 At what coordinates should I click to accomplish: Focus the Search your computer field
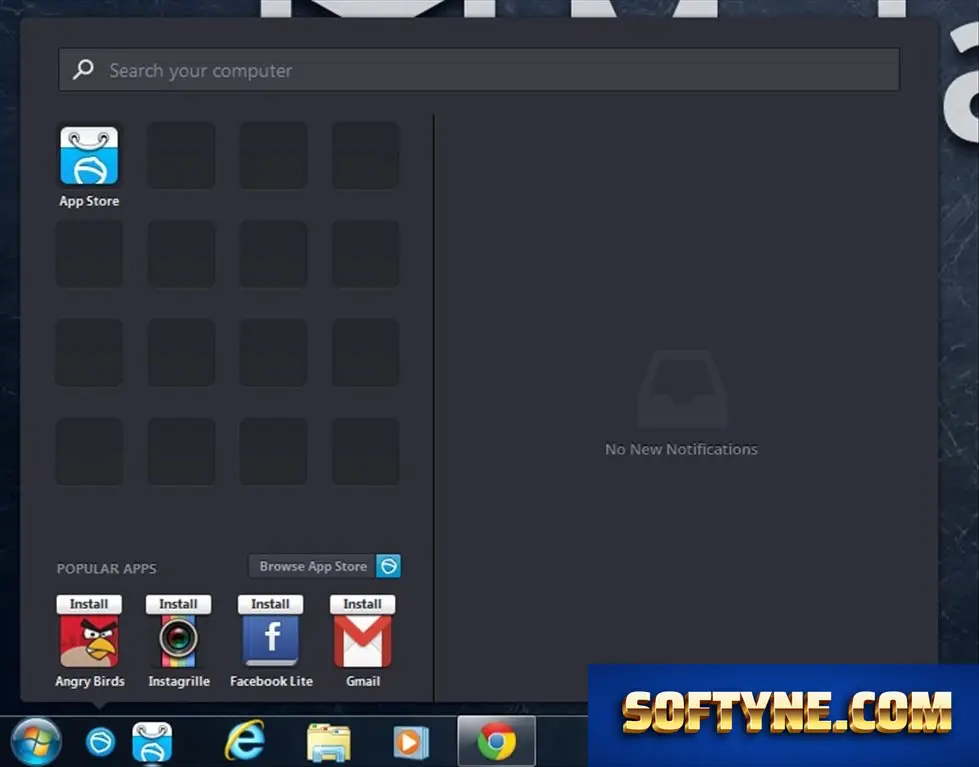479,70
